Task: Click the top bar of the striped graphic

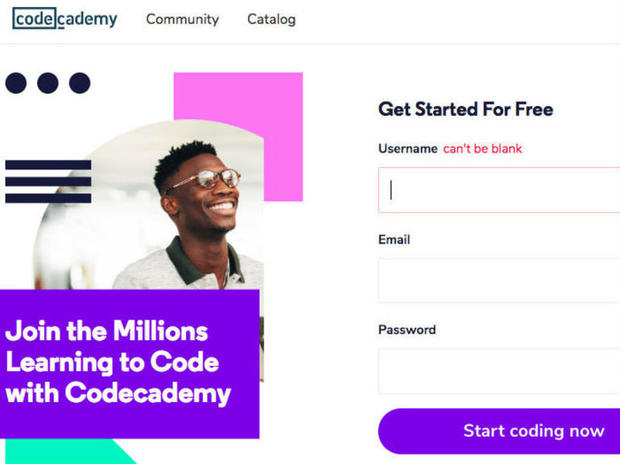Action: coord(48,165)
